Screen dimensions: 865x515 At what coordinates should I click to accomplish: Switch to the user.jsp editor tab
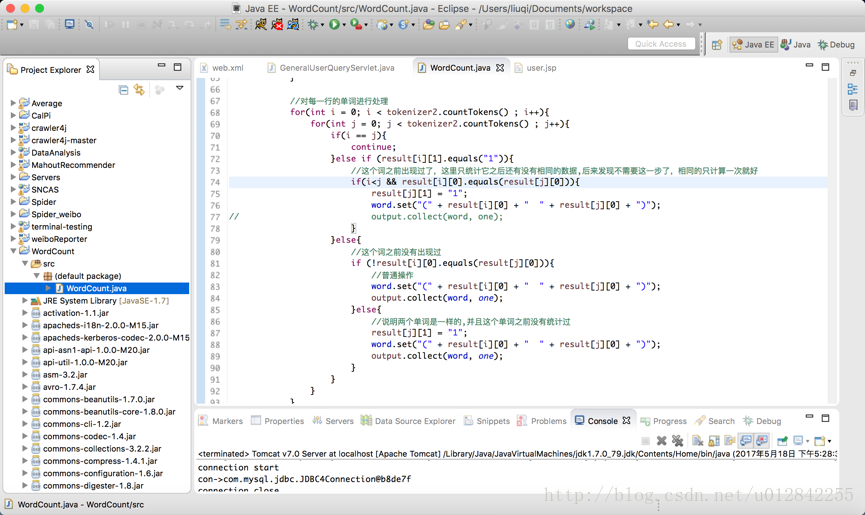point(535,68)
